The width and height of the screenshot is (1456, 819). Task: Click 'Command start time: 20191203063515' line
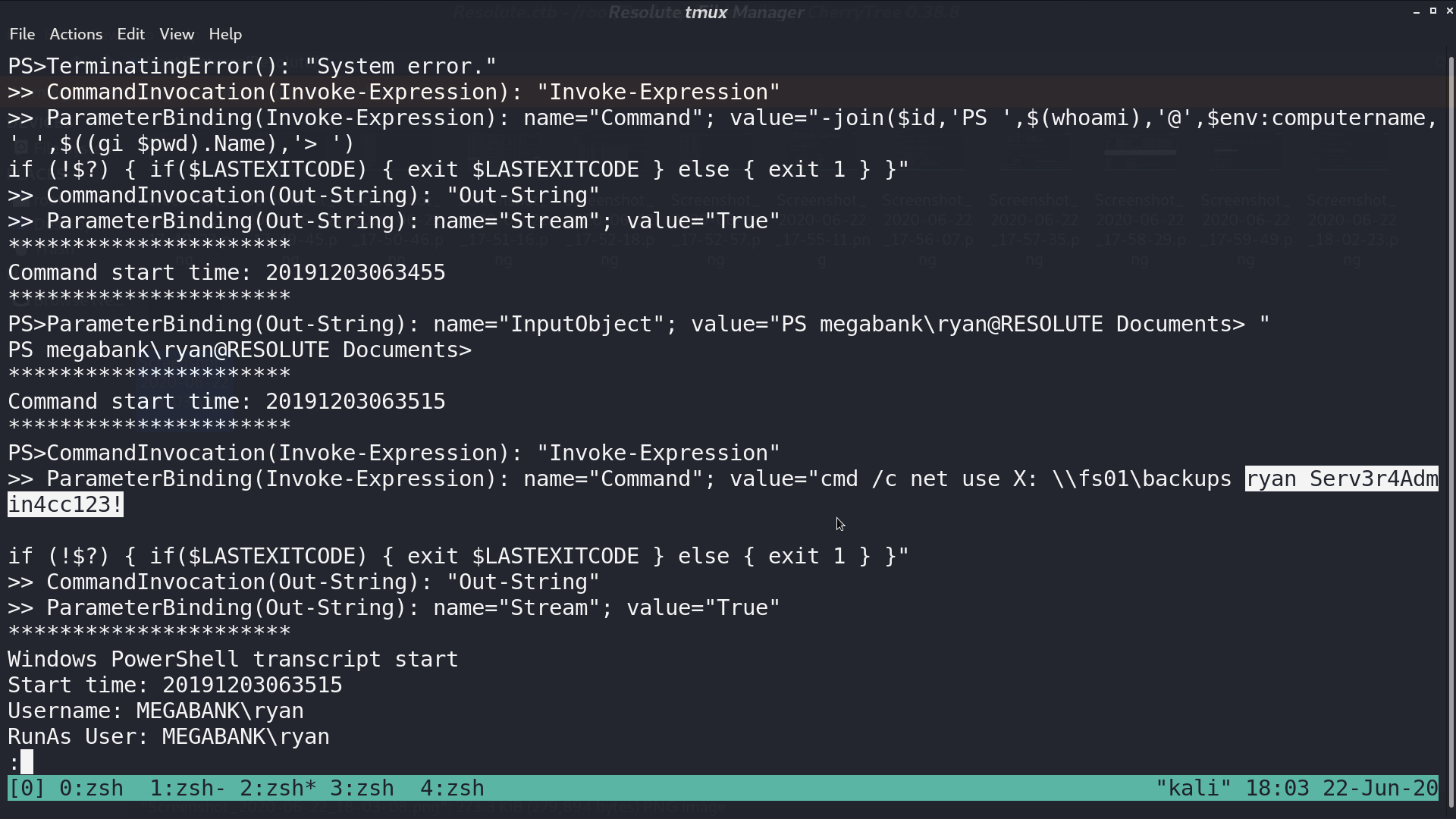pos(227,402)
